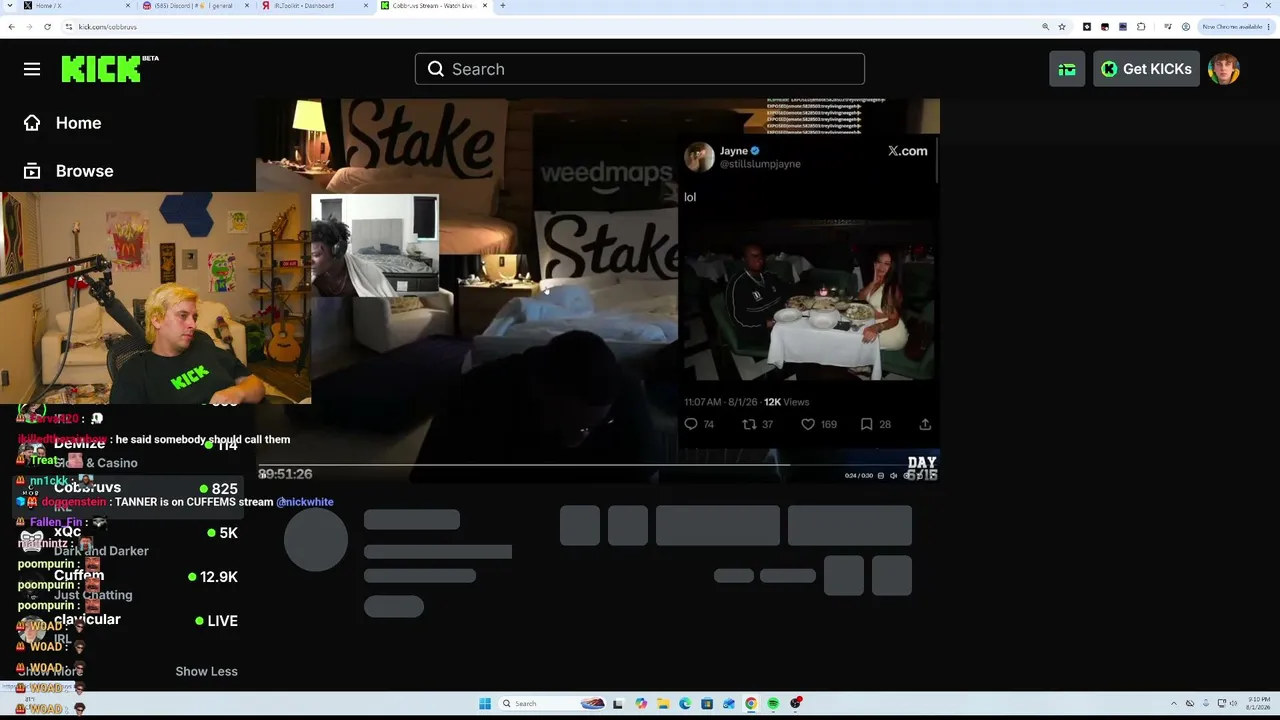Show hidden system tray icons

tap(1174, 704)
